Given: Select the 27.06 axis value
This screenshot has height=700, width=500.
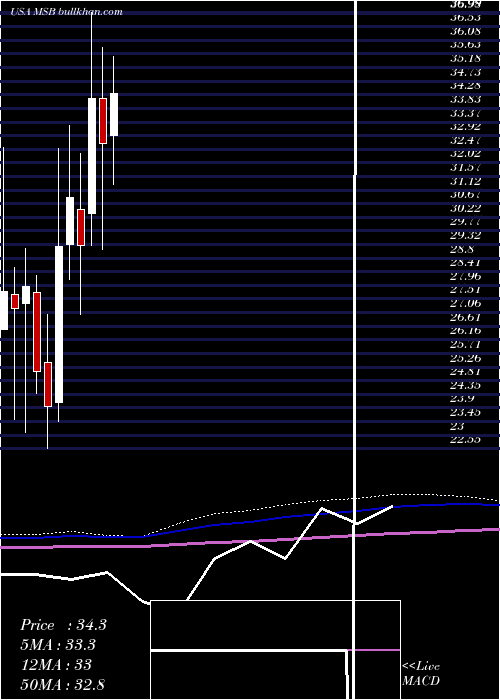Looking at the screenshot, I should (x=466, y=304).
